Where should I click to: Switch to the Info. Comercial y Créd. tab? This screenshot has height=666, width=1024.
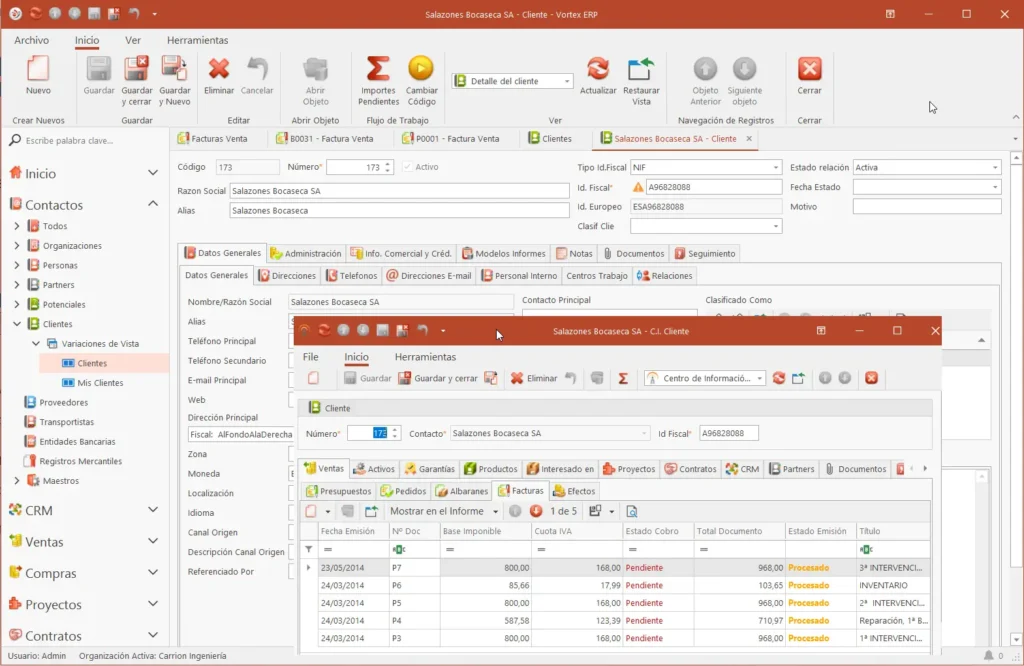coord(401,253)
